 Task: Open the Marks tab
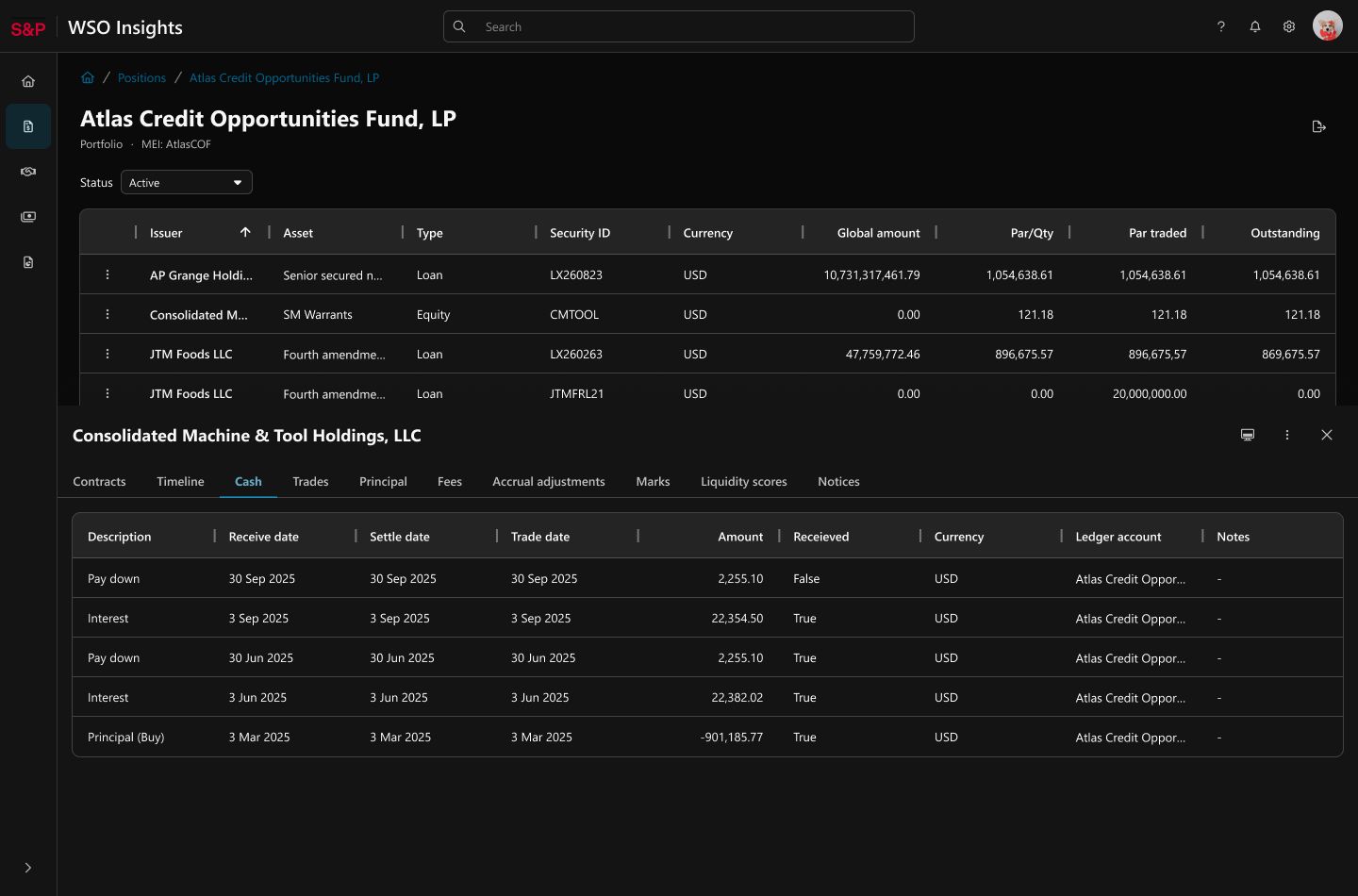click(x=653, y=482)
